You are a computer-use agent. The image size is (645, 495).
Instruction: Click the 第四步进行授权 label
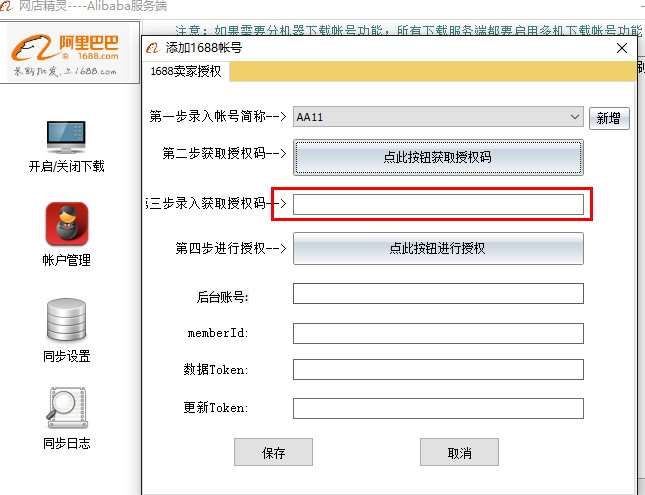pyautogui.click(x=231, y=248)
